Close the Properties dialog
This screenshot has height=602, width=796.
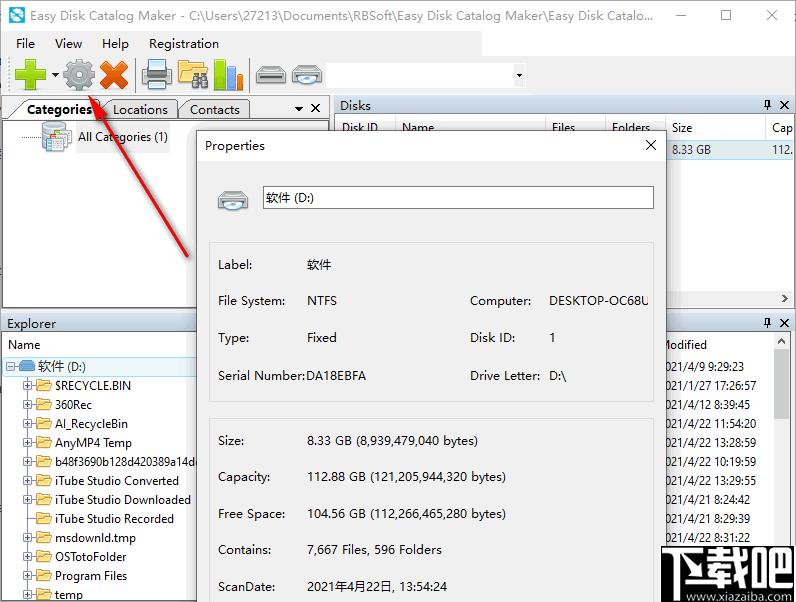coord(651,145)
